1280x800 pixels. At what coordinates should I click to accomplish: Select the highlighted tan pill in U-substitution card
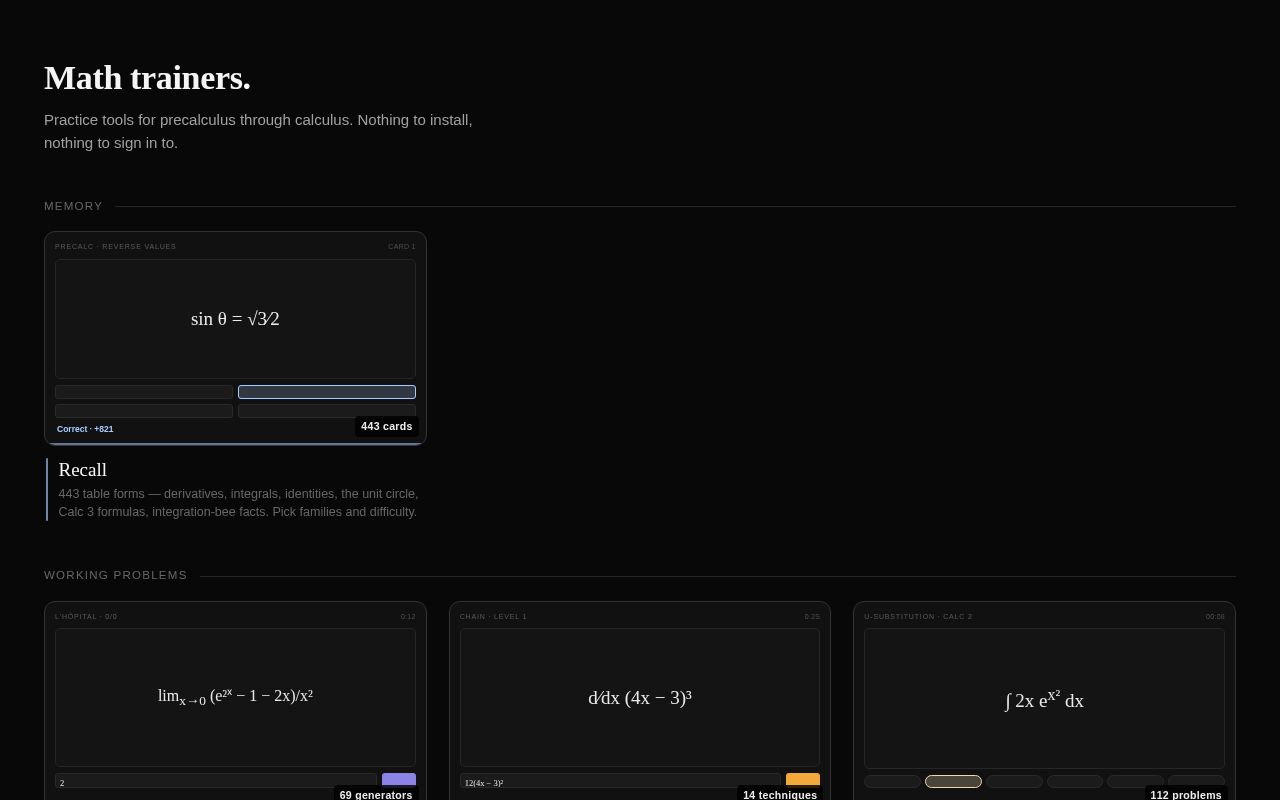pyautogui.click(x=953, y=781)
